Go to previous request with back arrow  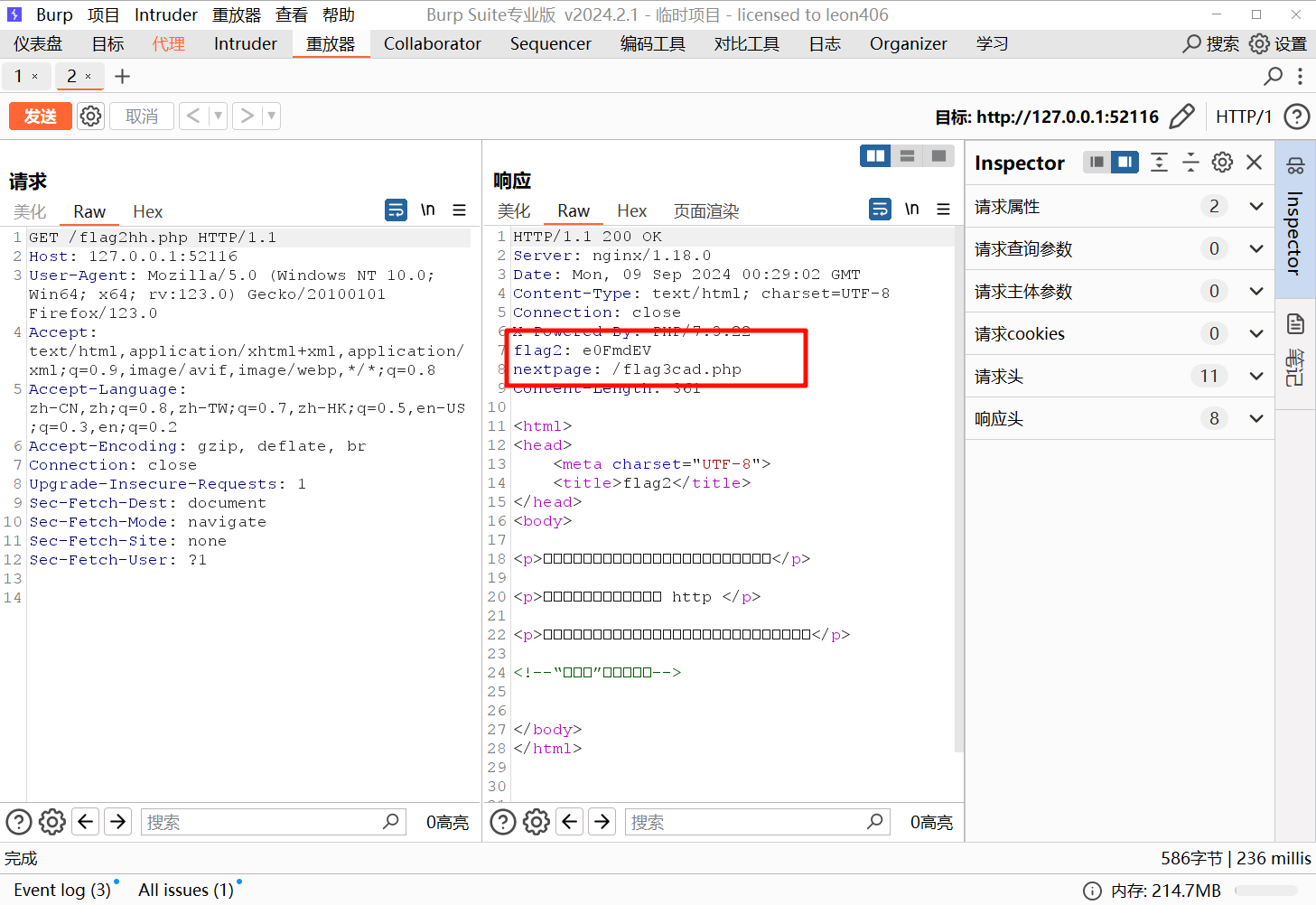click(x=194, y=116)
